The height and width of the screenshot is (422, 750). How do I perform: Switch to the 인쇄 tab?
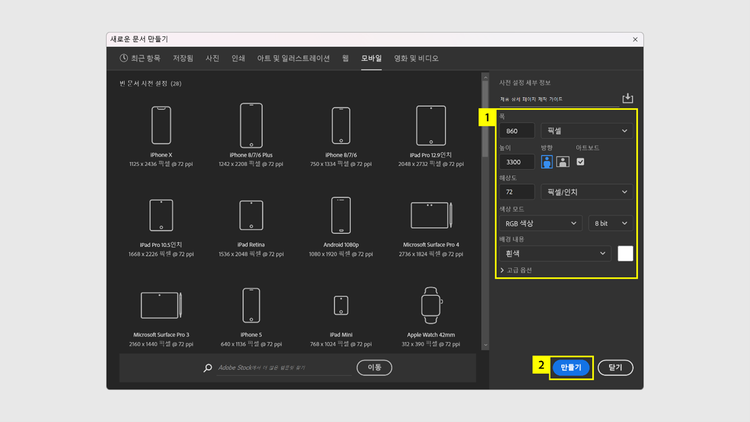pyautogui.click(x=238, y=58)
